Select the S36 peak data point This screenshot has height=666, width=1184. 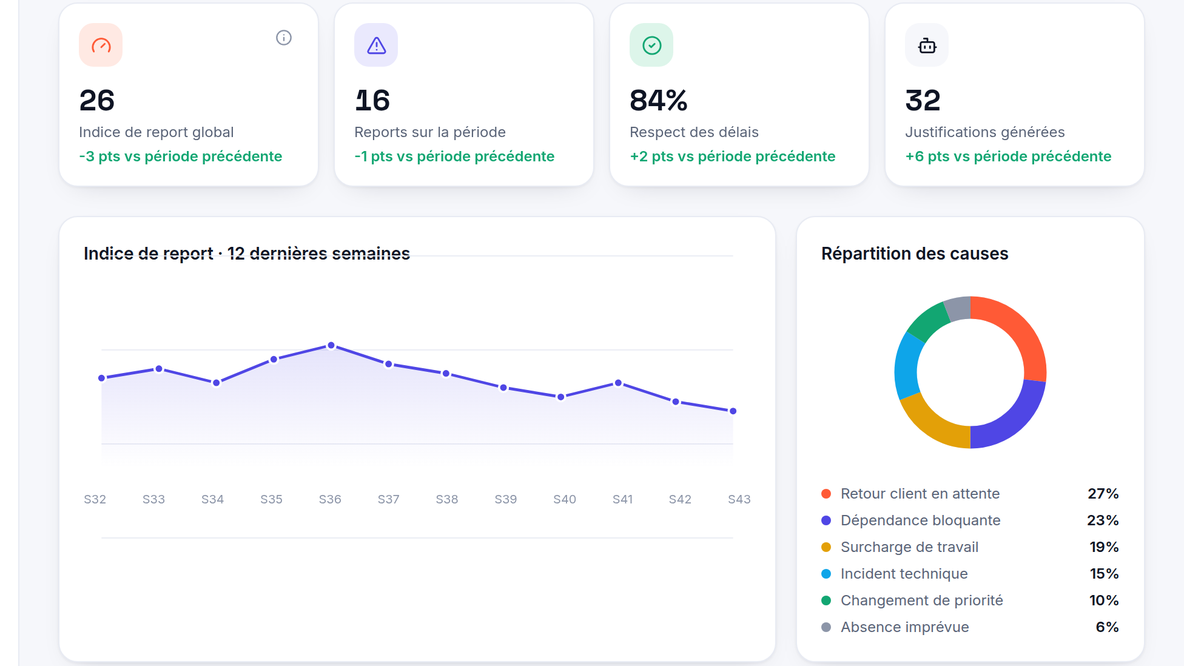[331, 346]
